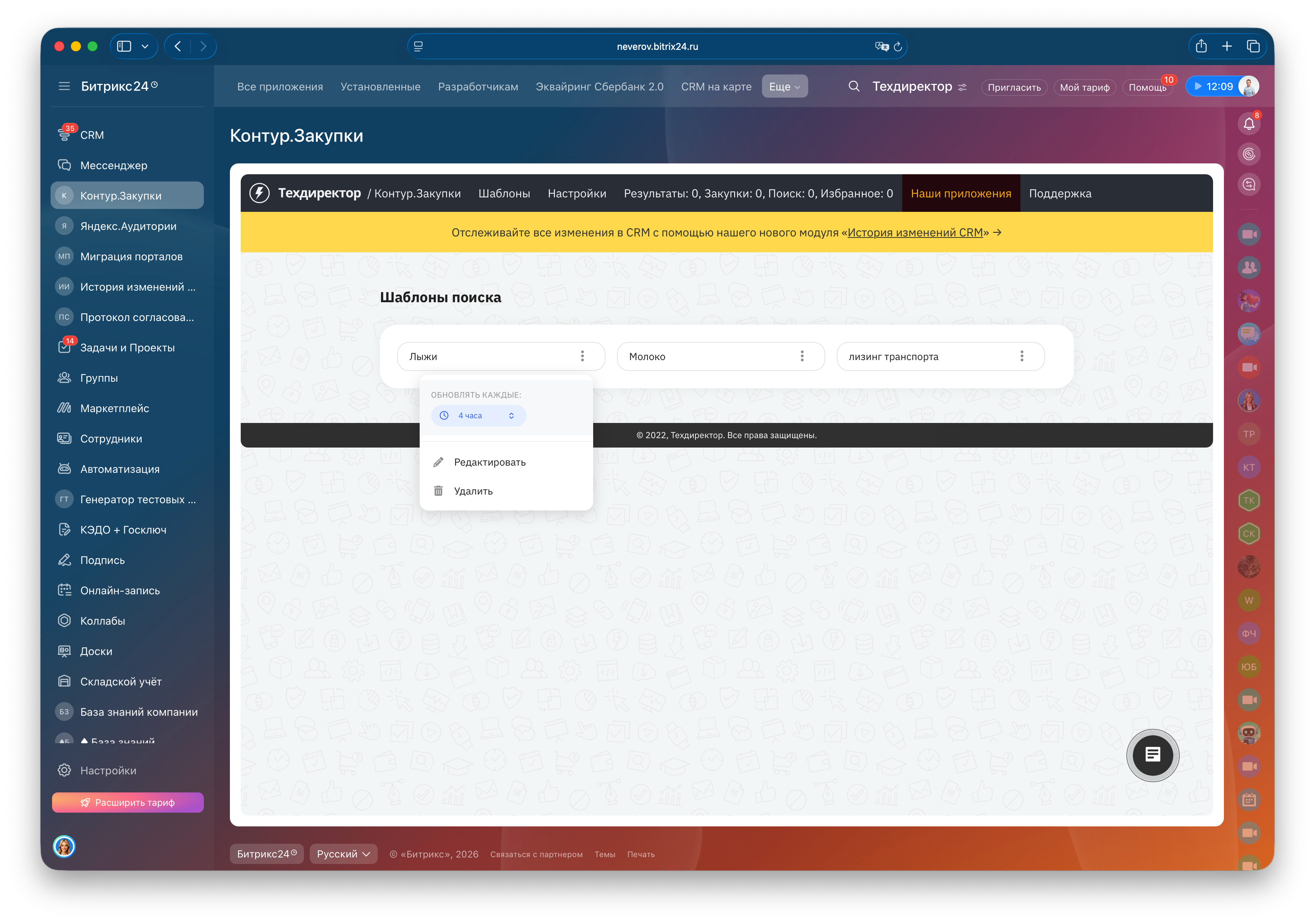Image resolution: width=1315 pixels, height=924 pixels.
Task: Click the pencil icon next to Редактировать
Action: click(x=438, y=462)
